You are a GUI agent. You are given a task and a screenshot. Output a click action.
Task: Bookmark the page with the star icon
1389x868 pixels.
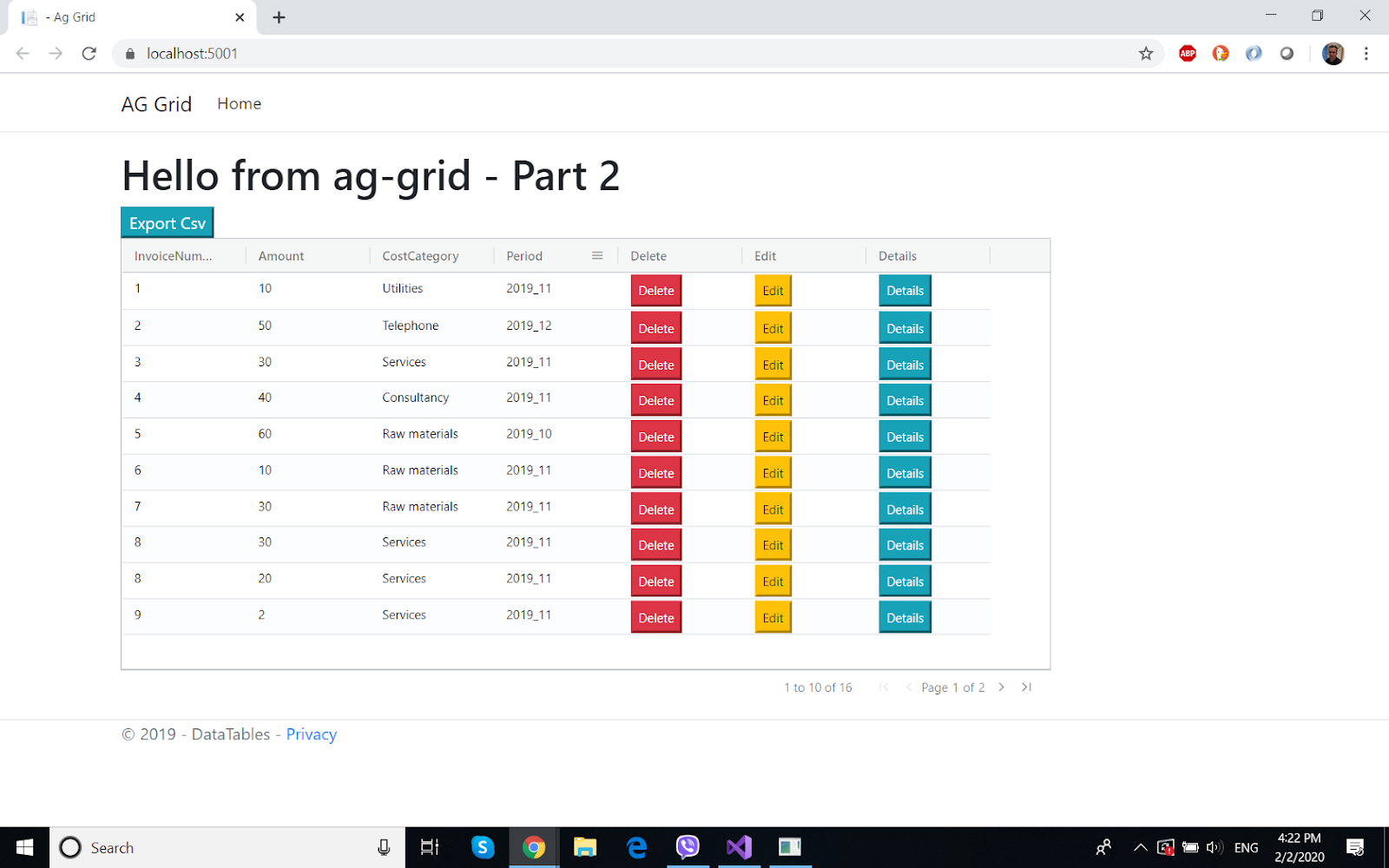(1146, 53)
